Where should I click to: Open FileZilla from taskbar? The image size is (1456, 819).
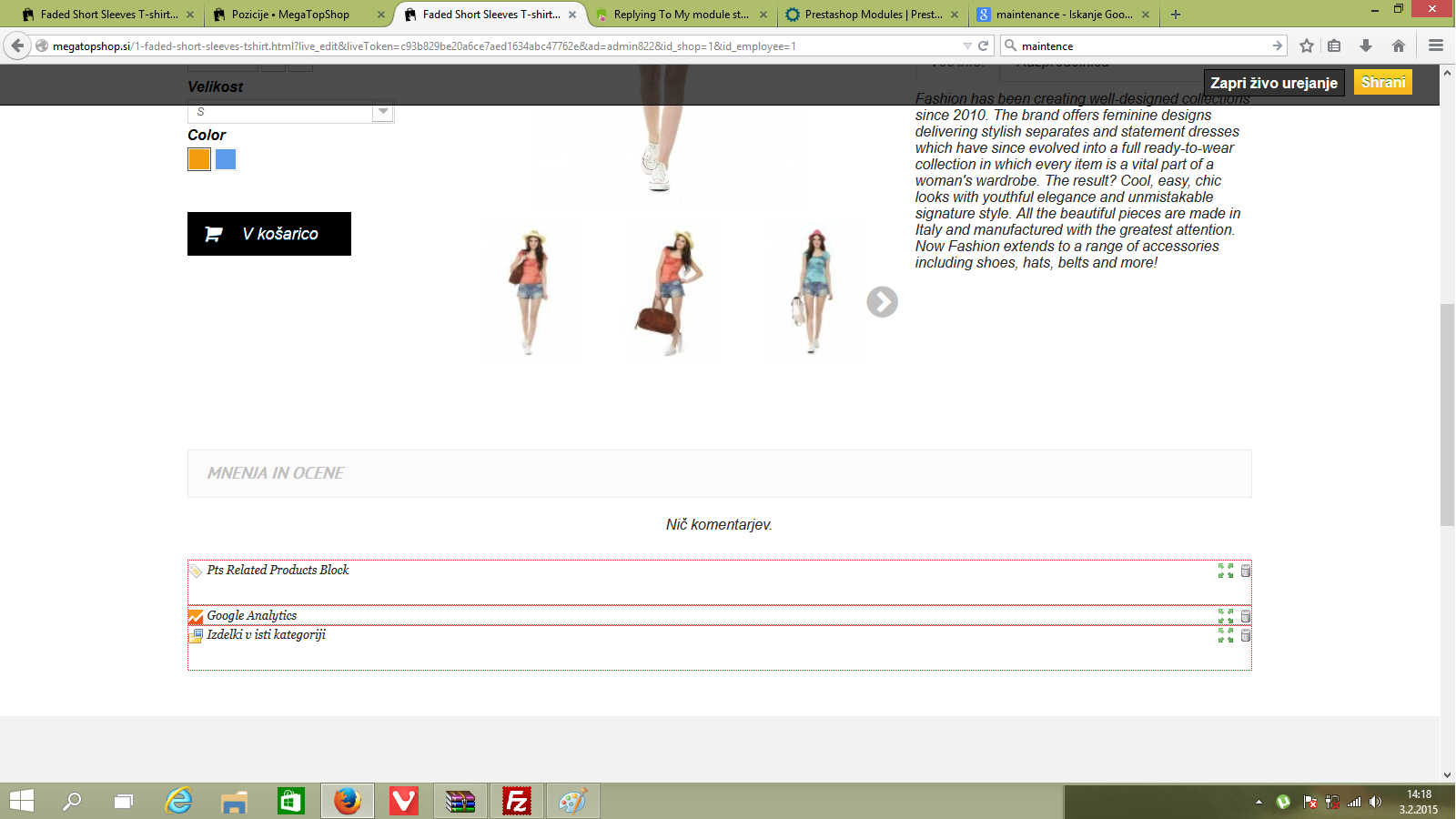517,801
